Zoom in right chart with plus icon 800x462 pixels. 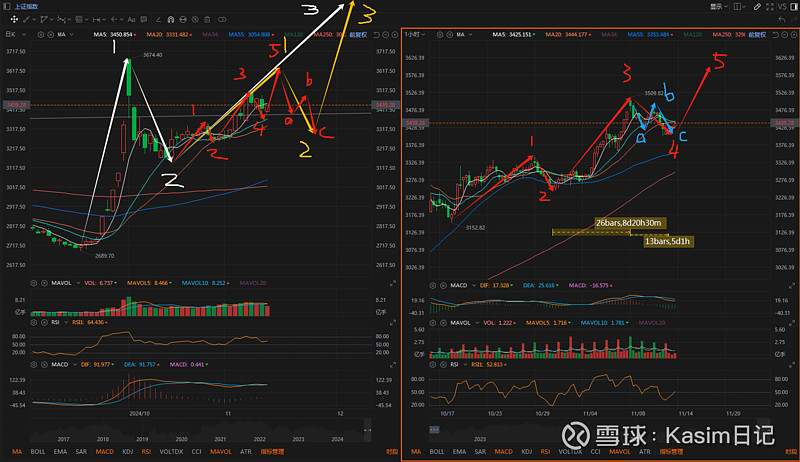(794, 35)
